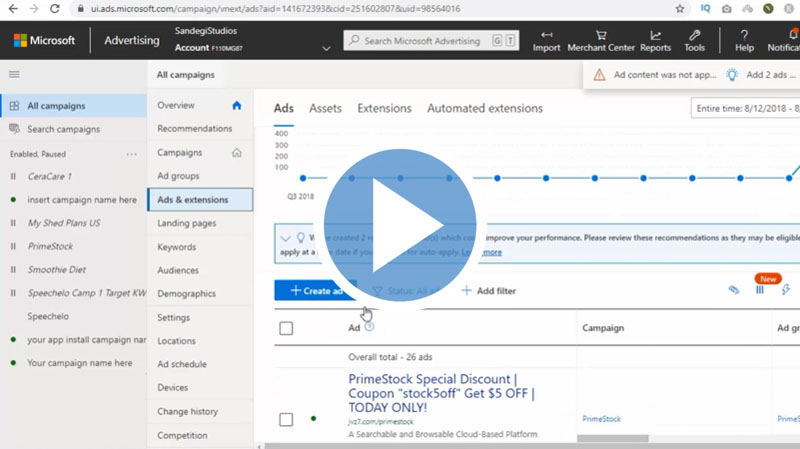800x449 pixels.
Task: Reload the page with refresh icon
Action: coord(55,9)
